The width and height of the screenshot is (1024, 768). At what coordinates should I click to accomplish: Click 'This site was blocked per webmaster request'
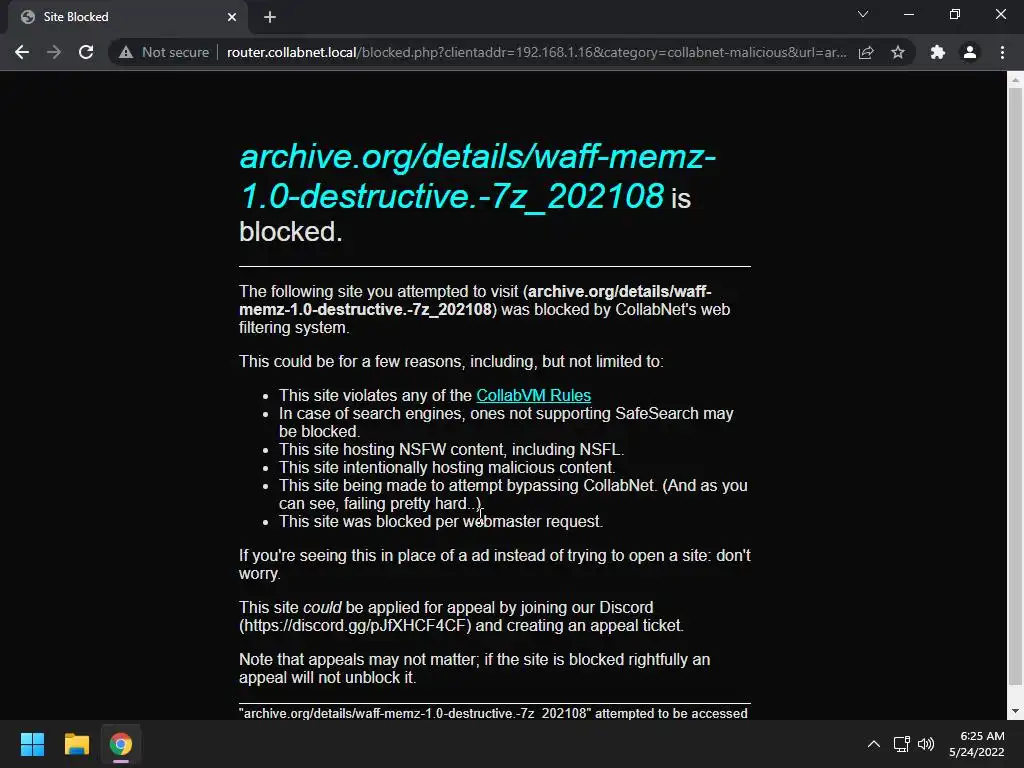coord(441,522)
